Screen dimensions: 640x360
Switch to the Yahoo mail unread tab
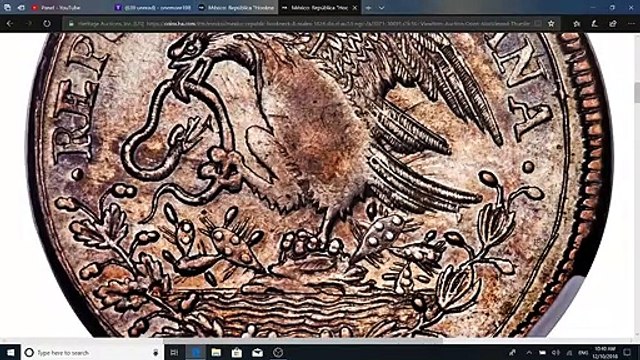[x=153, y=7]
